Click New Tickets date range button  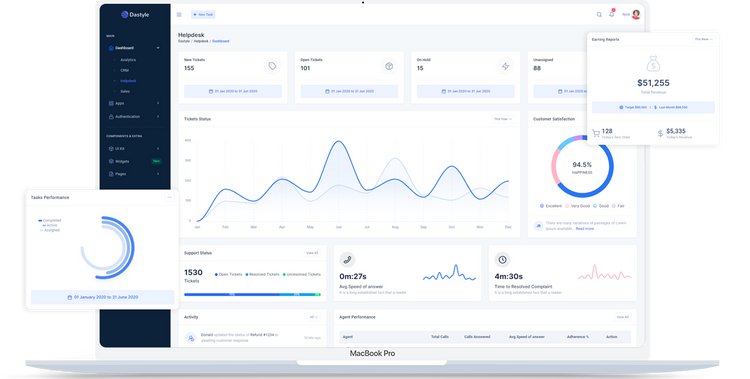[x=233, y=91]
